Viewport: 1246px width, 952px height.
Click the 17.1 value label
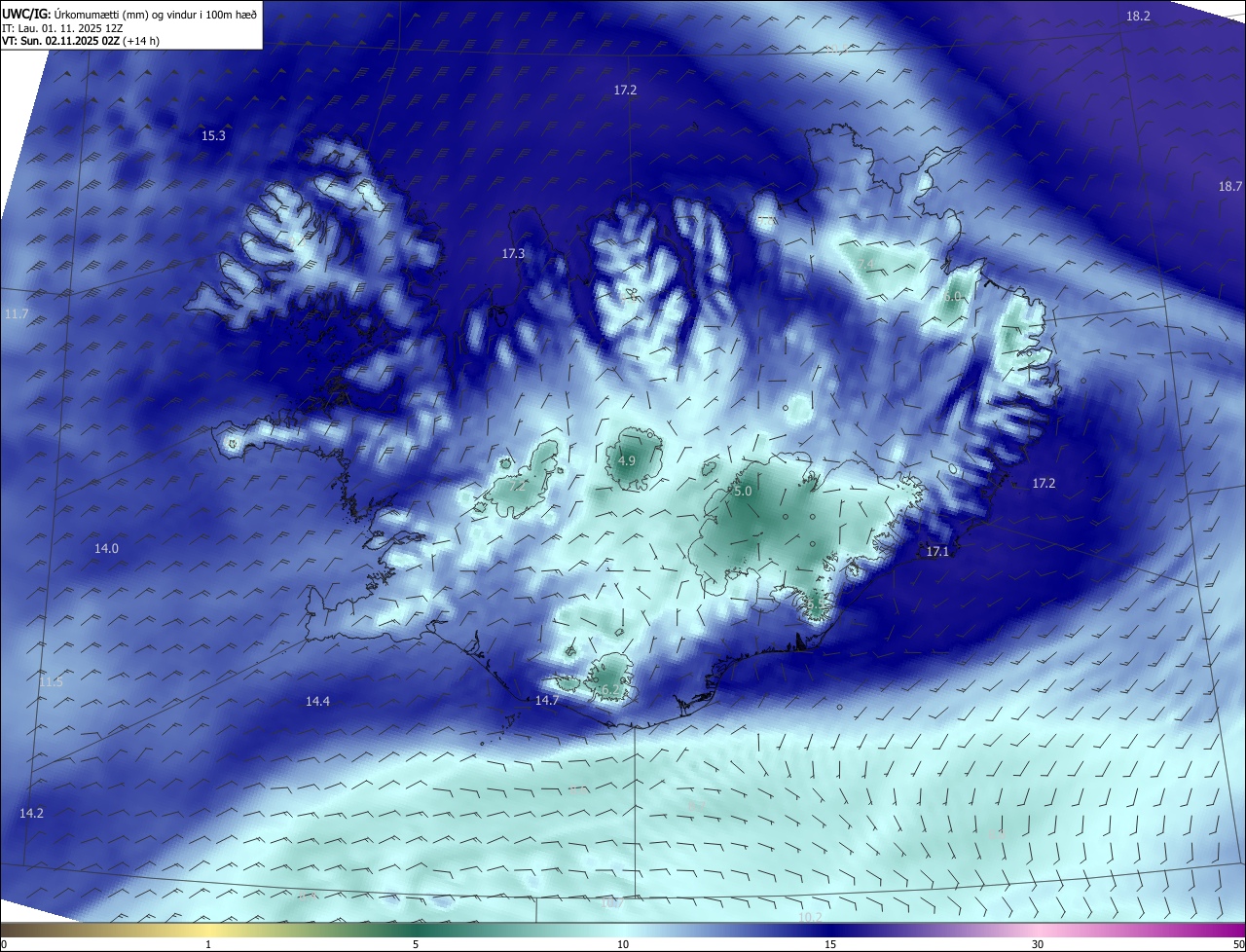[937, 552]
